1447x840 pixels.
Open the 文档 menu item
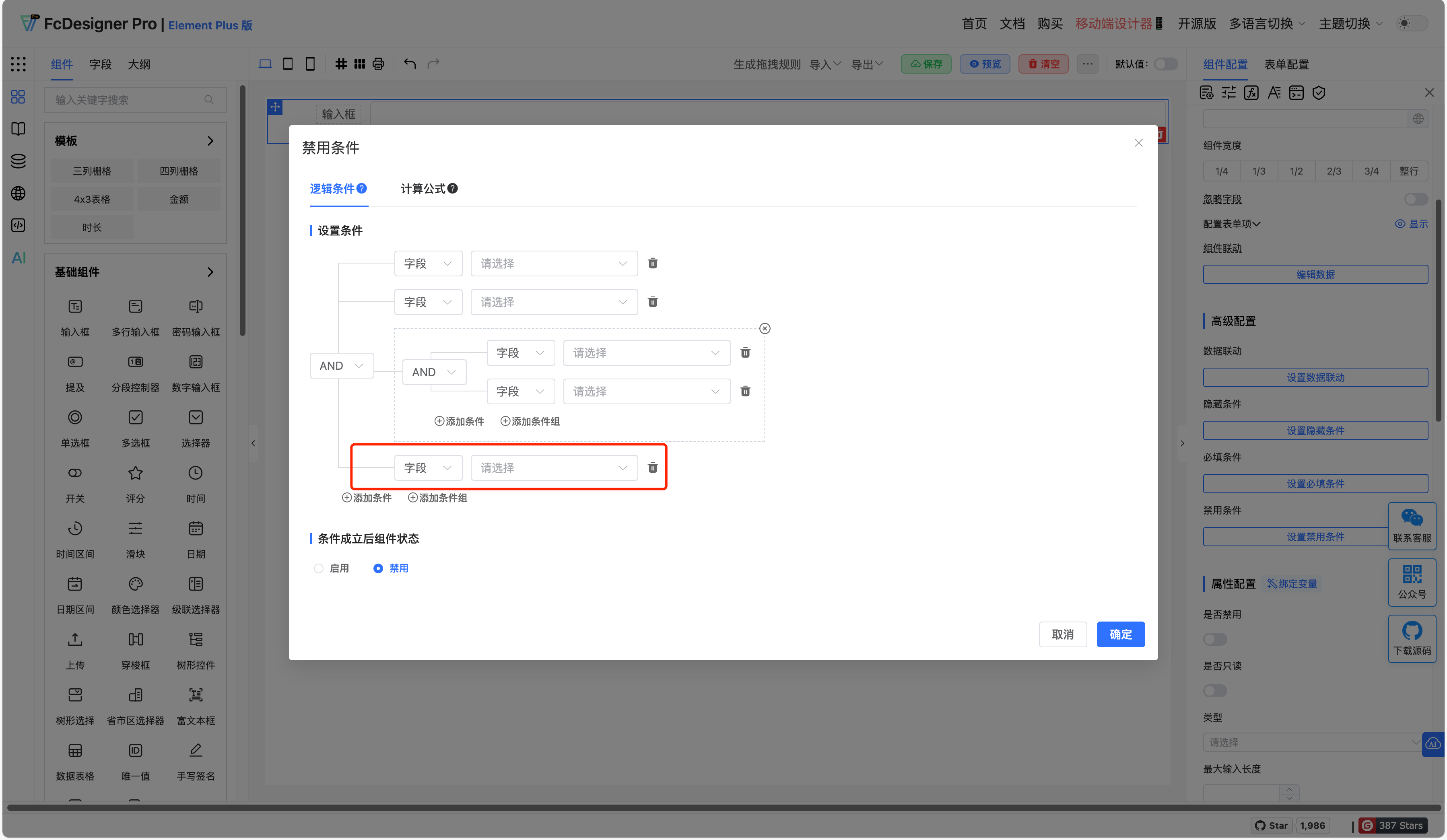[x=1012, y=24]
